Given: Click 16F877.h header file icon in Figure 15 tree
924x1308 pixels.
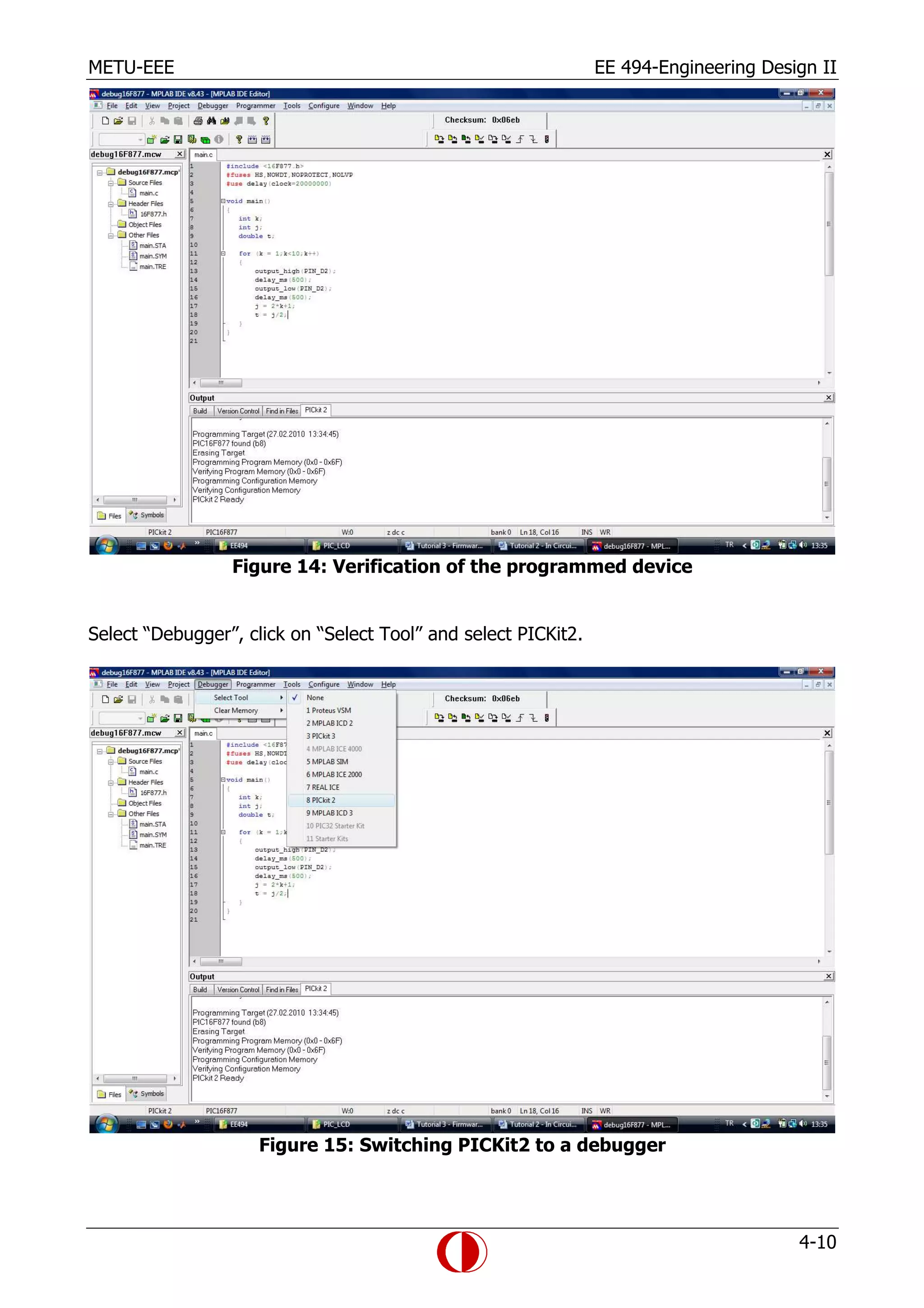Looking at the screenshot, I should click(133, 793).
